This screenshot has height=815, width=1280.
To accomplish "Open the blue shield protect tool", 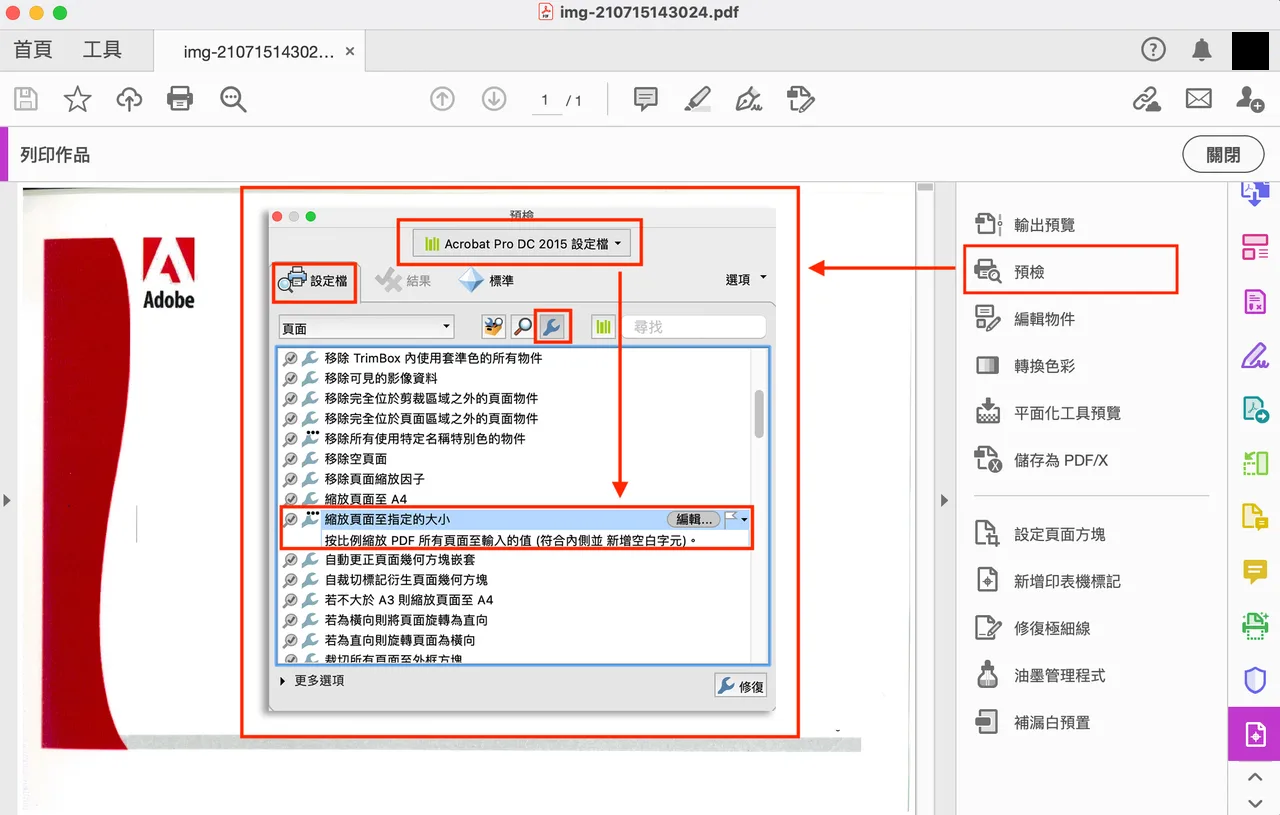I will [1254, 680].
